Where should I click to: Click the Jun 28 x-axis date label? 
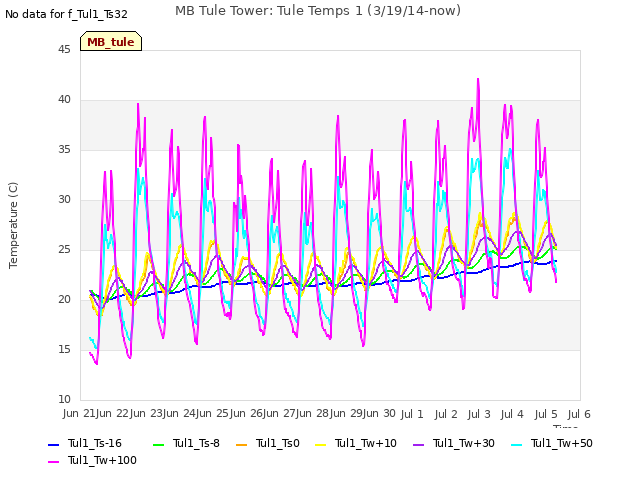(313, 414)
